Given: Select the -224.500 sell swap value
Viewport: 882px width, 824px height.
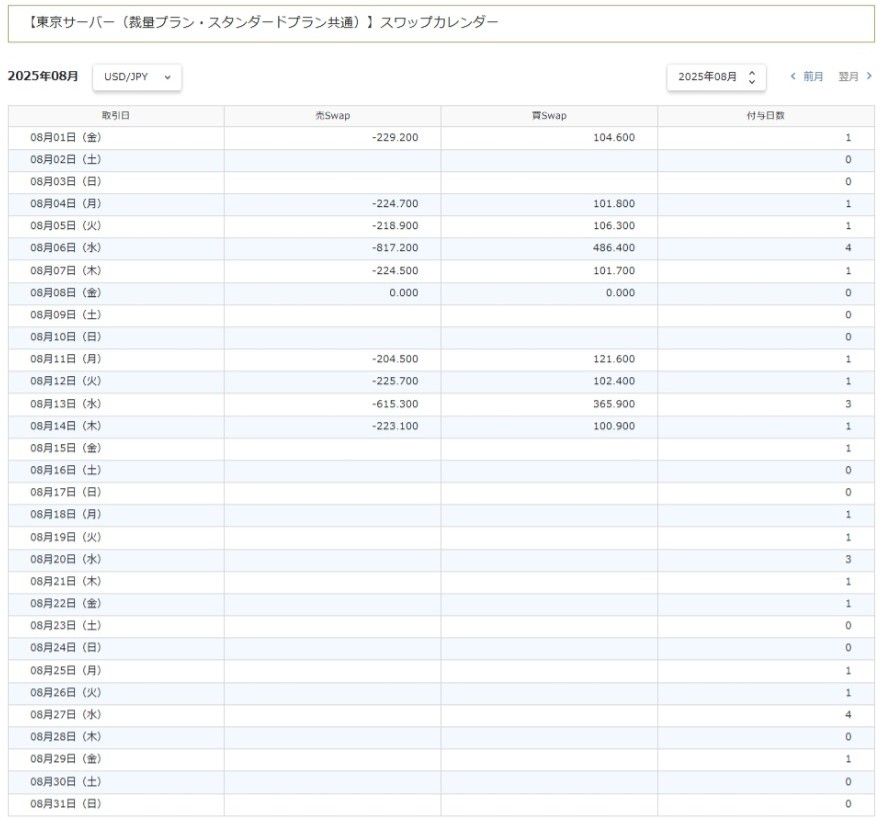Looking at the screenshot, I should (395, 271).
